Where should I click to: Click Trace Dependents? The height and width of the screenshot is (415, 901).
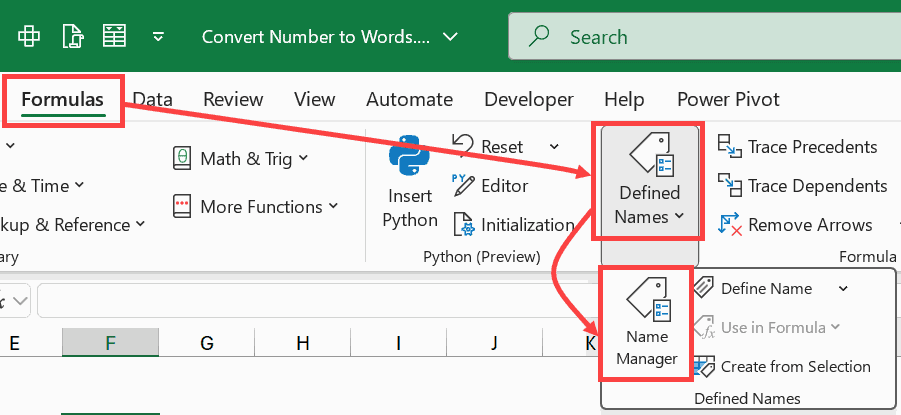click(802, 186)
